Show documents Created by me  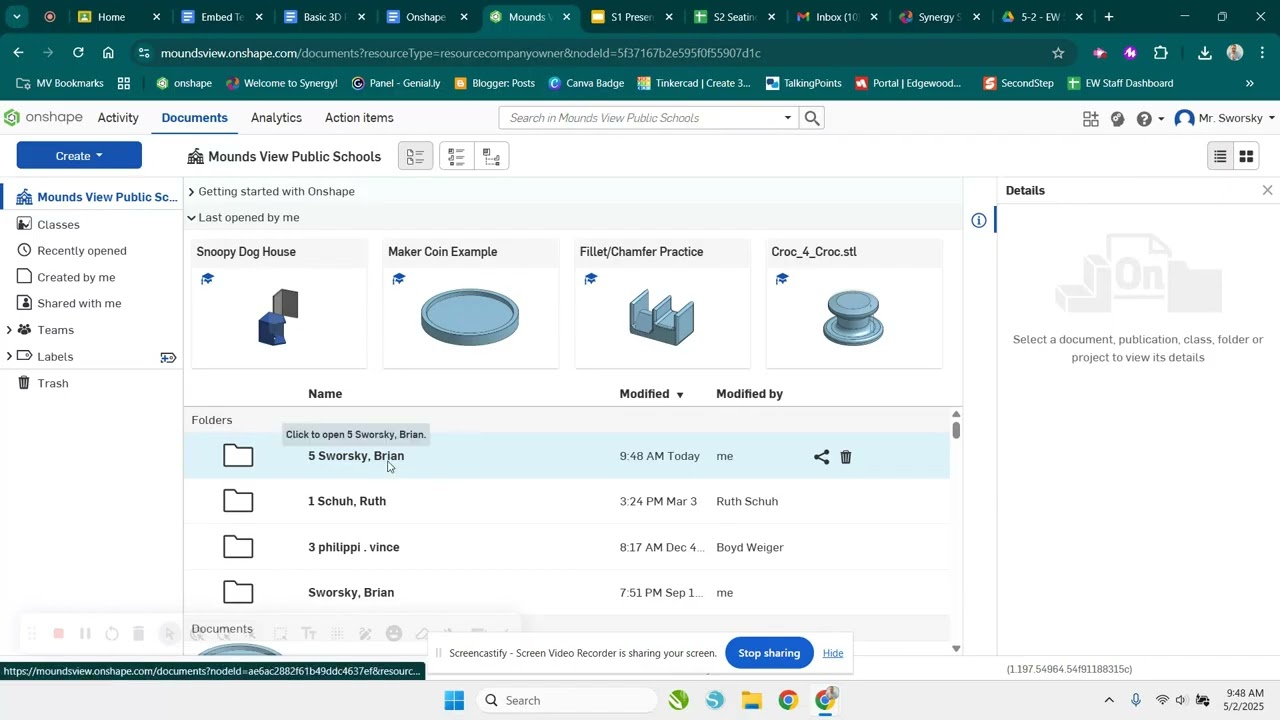[x=76, y=277]
